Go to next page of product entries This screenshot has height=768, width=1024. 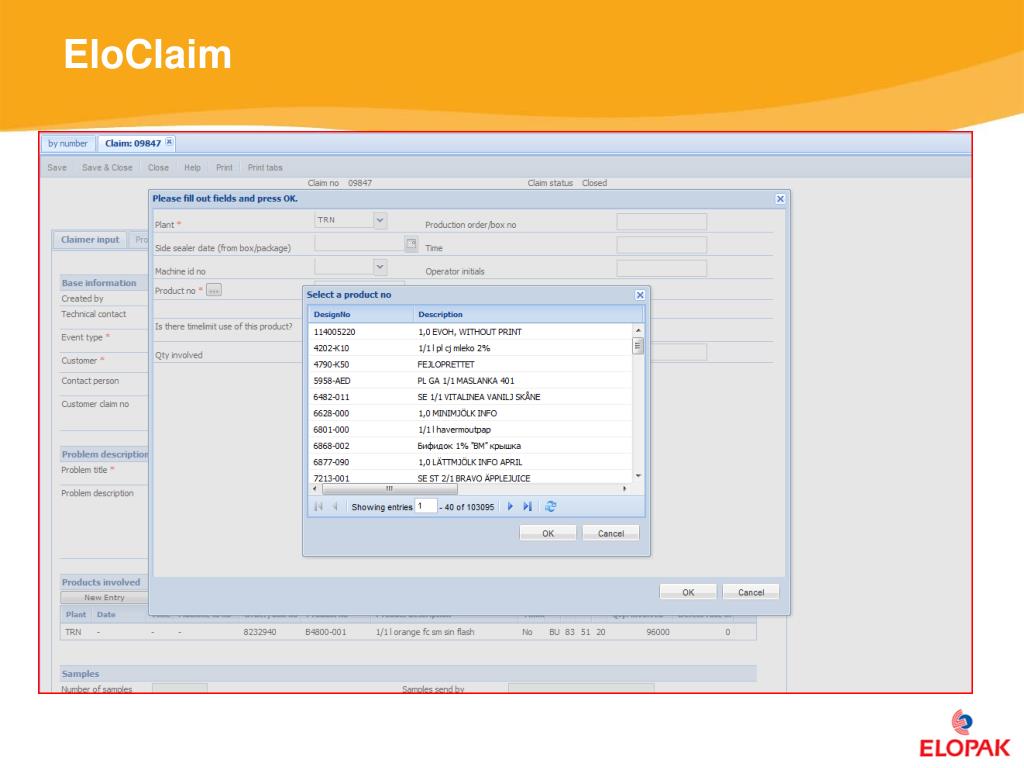tap(510, 507)
